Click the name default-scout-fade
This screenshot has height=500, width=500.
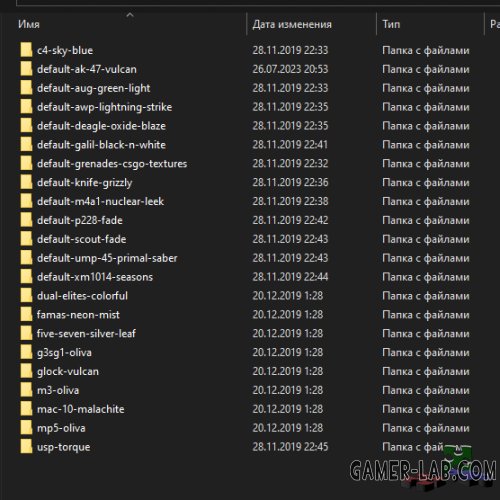click(x=82, y=239)
